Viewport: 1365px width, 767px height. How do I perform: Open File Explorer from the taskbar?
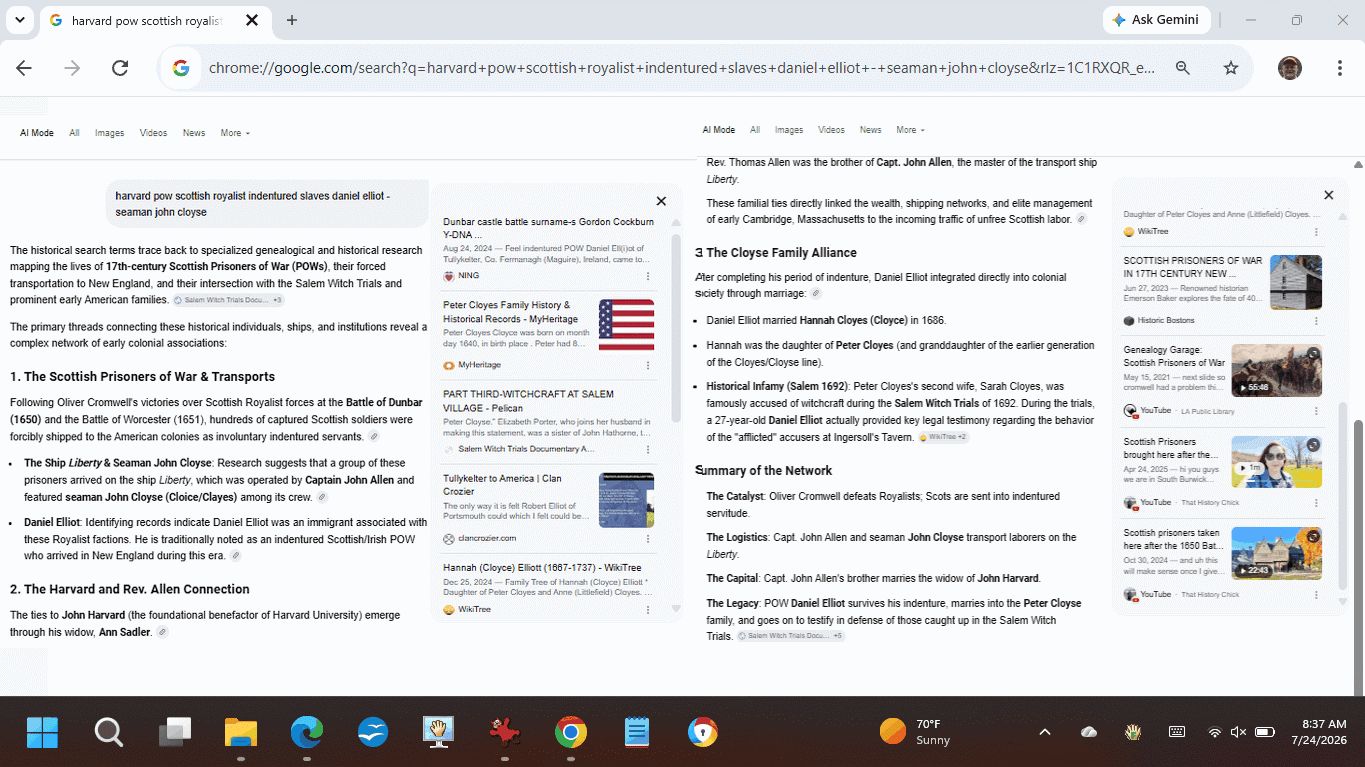pos(241,732)
